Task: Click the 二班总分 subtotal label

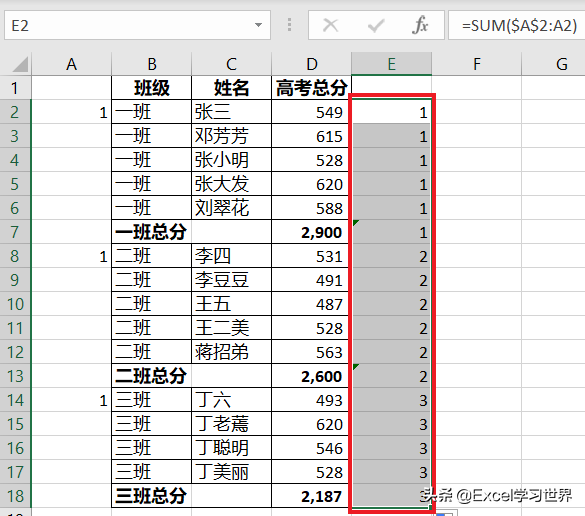Action: 151,376
